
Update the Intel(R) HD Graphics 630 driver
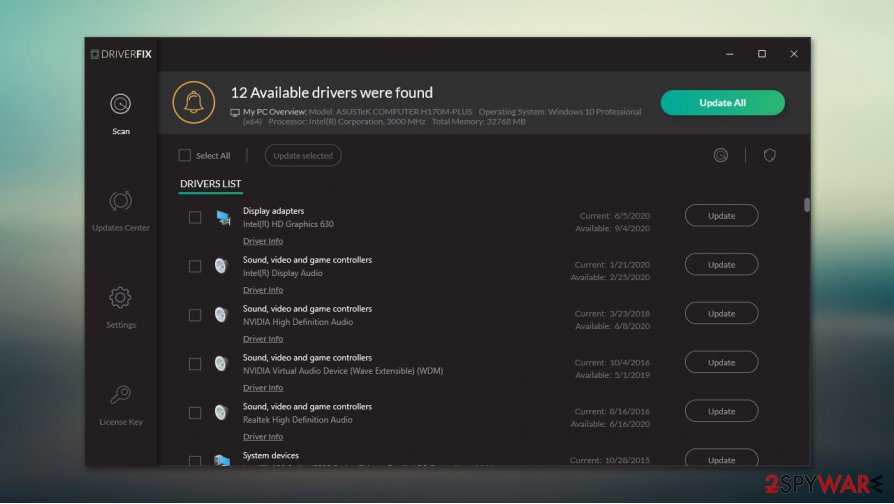tap(721, 216)
